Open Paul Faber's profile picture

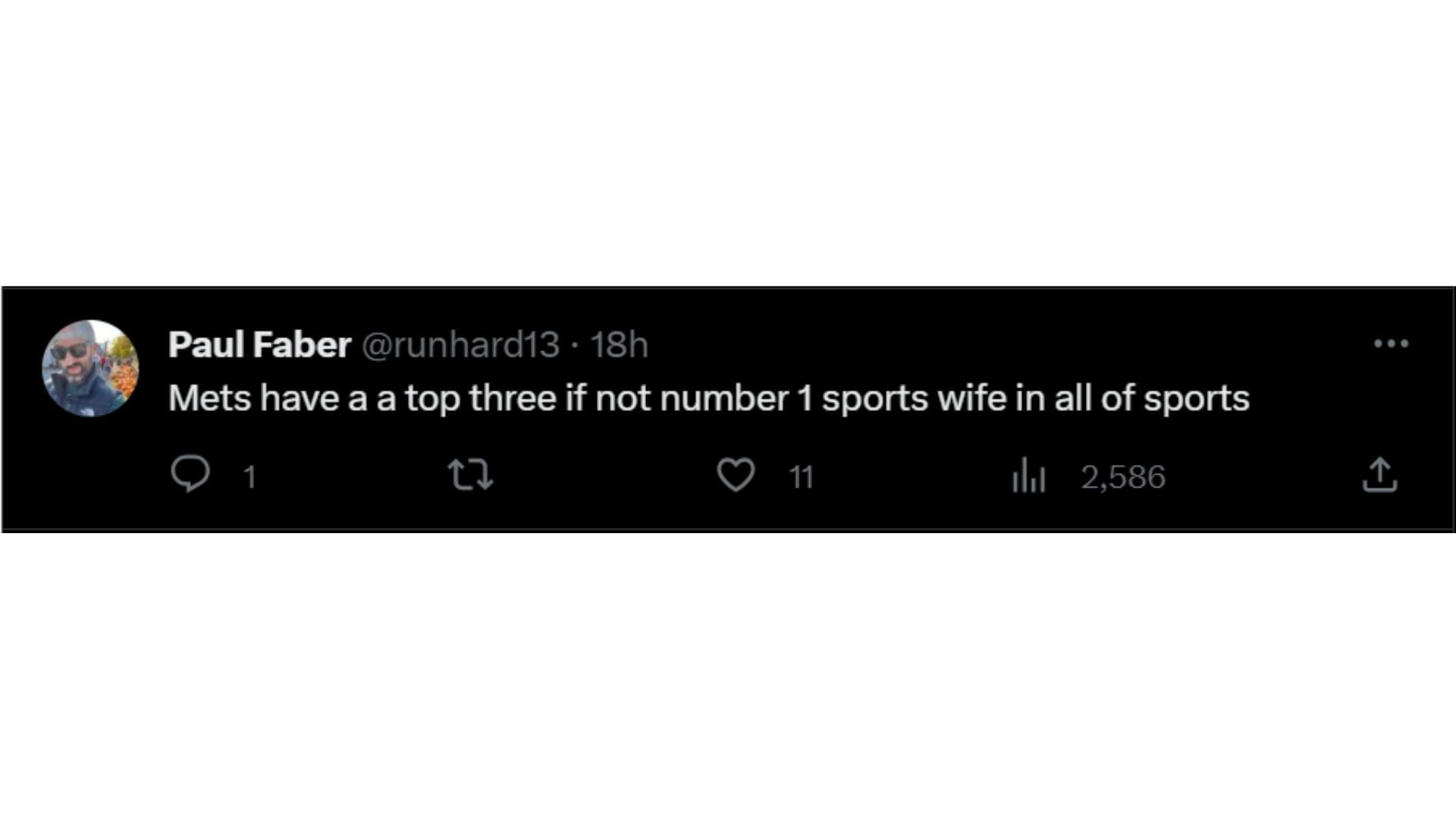click(x=90, y=369)
